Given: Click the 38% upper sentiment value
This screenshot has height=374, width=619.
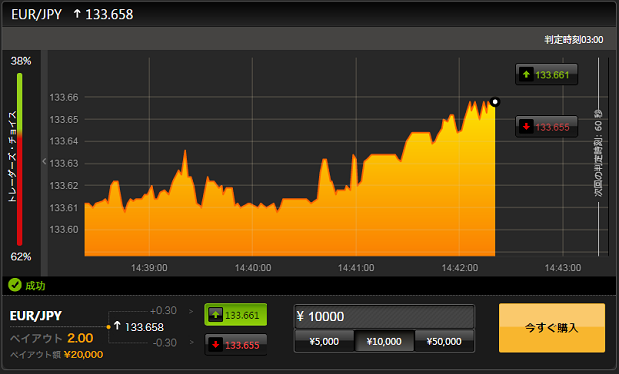Looking at the screenshot, I should coord(21,61).
